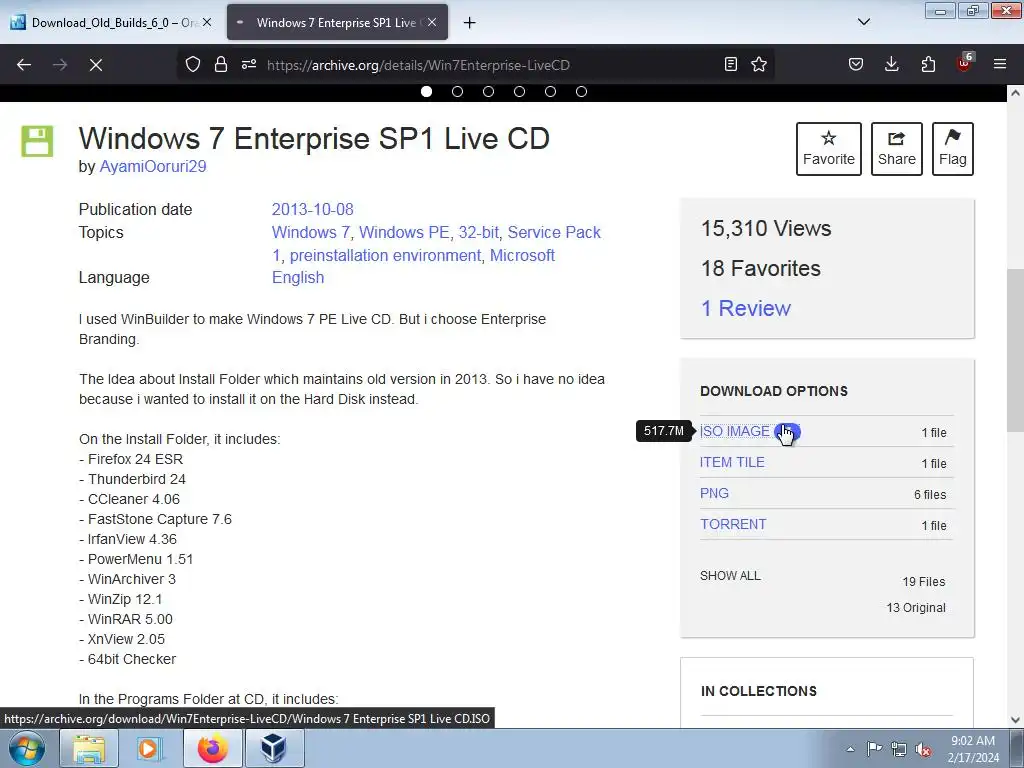Open the tracking protection shield
The image size is (1024, 768).
[x=193, y=65]
